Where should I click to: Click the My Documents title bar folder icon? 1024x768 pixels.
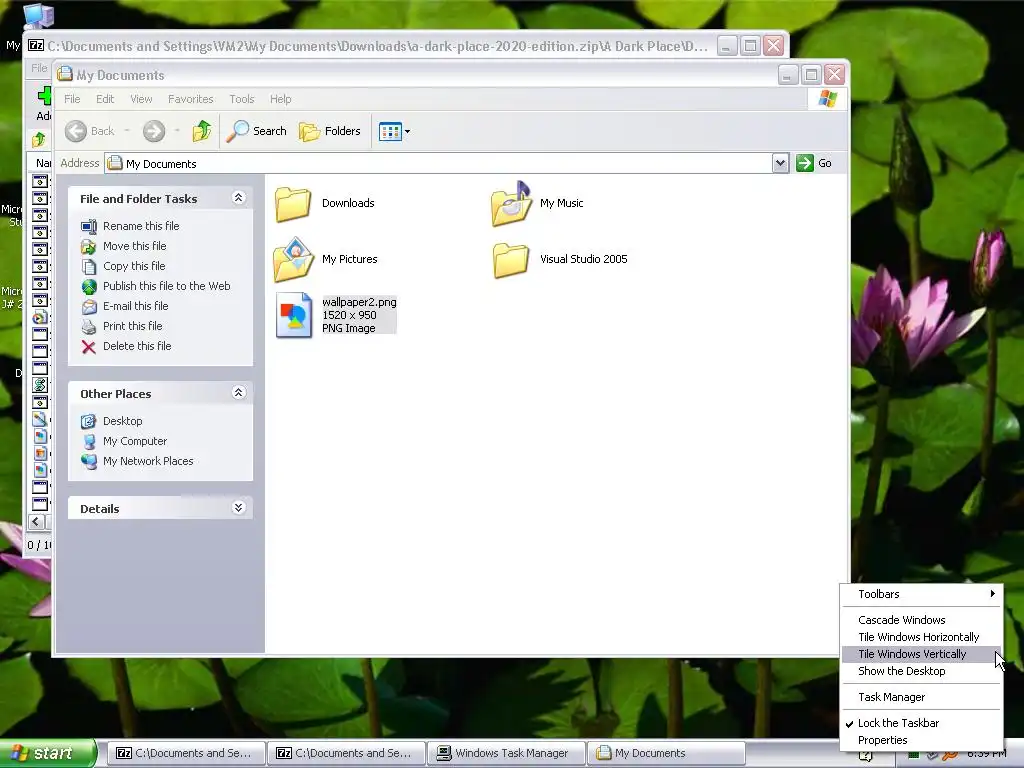pyautogui.click(x=65, y=74)
